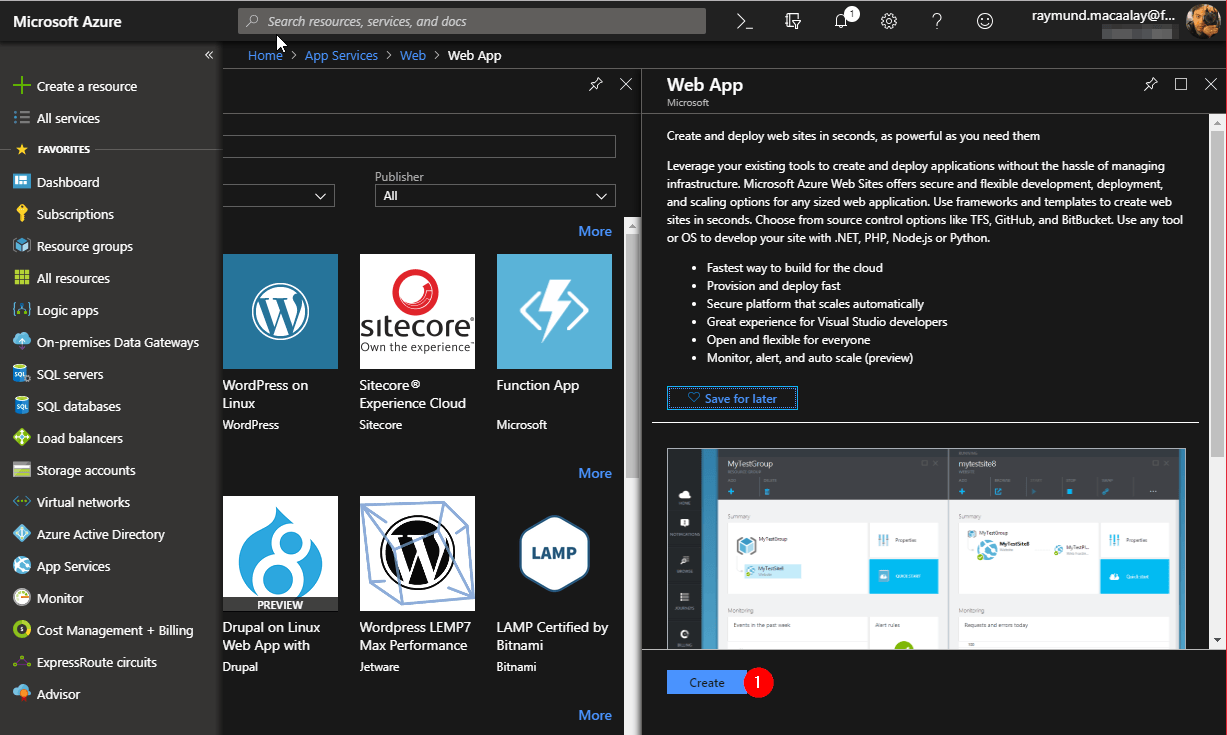Screen dimensions: 1227x735
Task: Click the More link above WordPress on Linux
Action: 595,231
